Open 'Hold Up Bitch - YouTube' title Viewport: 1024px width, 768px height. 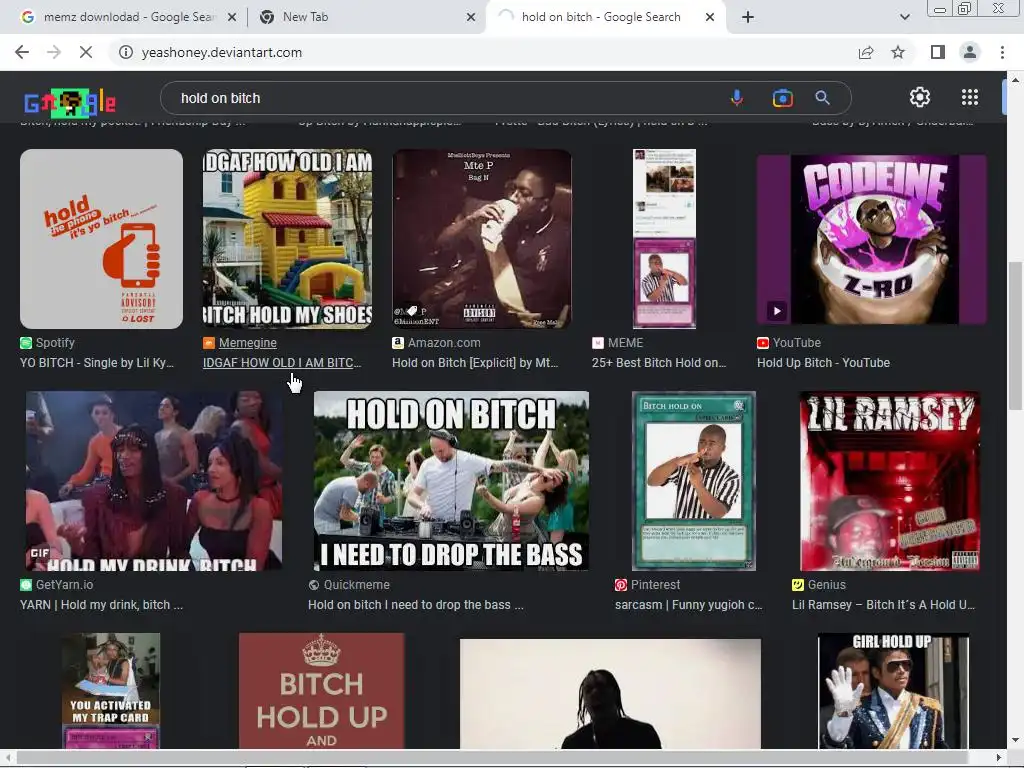click(823, 363)
